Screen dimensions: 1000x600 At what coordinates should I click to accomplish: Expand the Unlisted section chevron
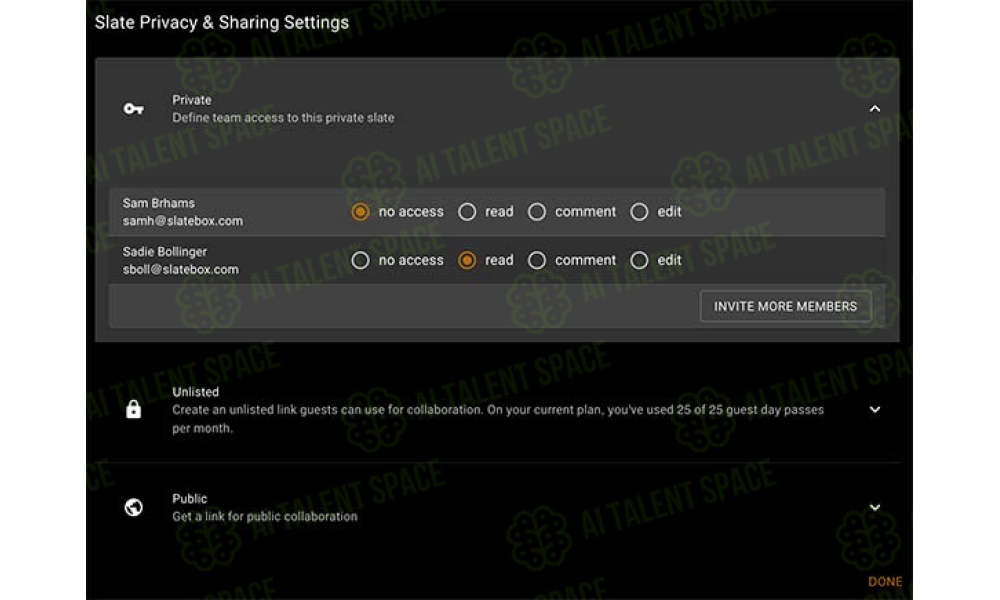pyautogui.click(x=875, y=409)
